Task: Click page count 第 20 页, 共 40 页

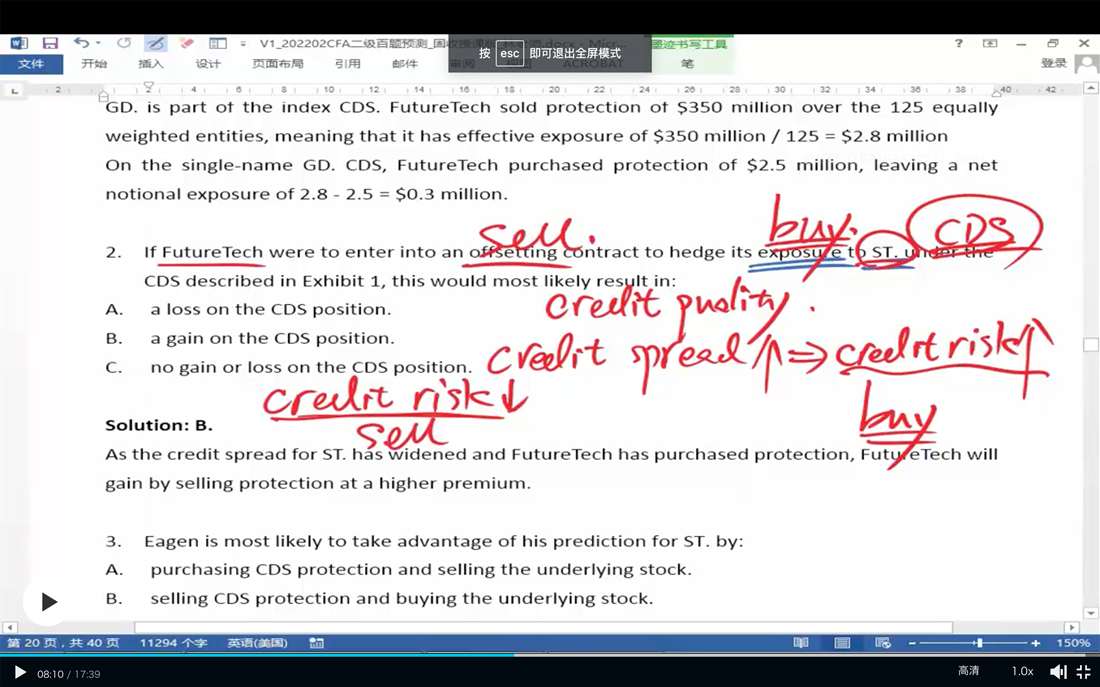Action: coord(63,643)
